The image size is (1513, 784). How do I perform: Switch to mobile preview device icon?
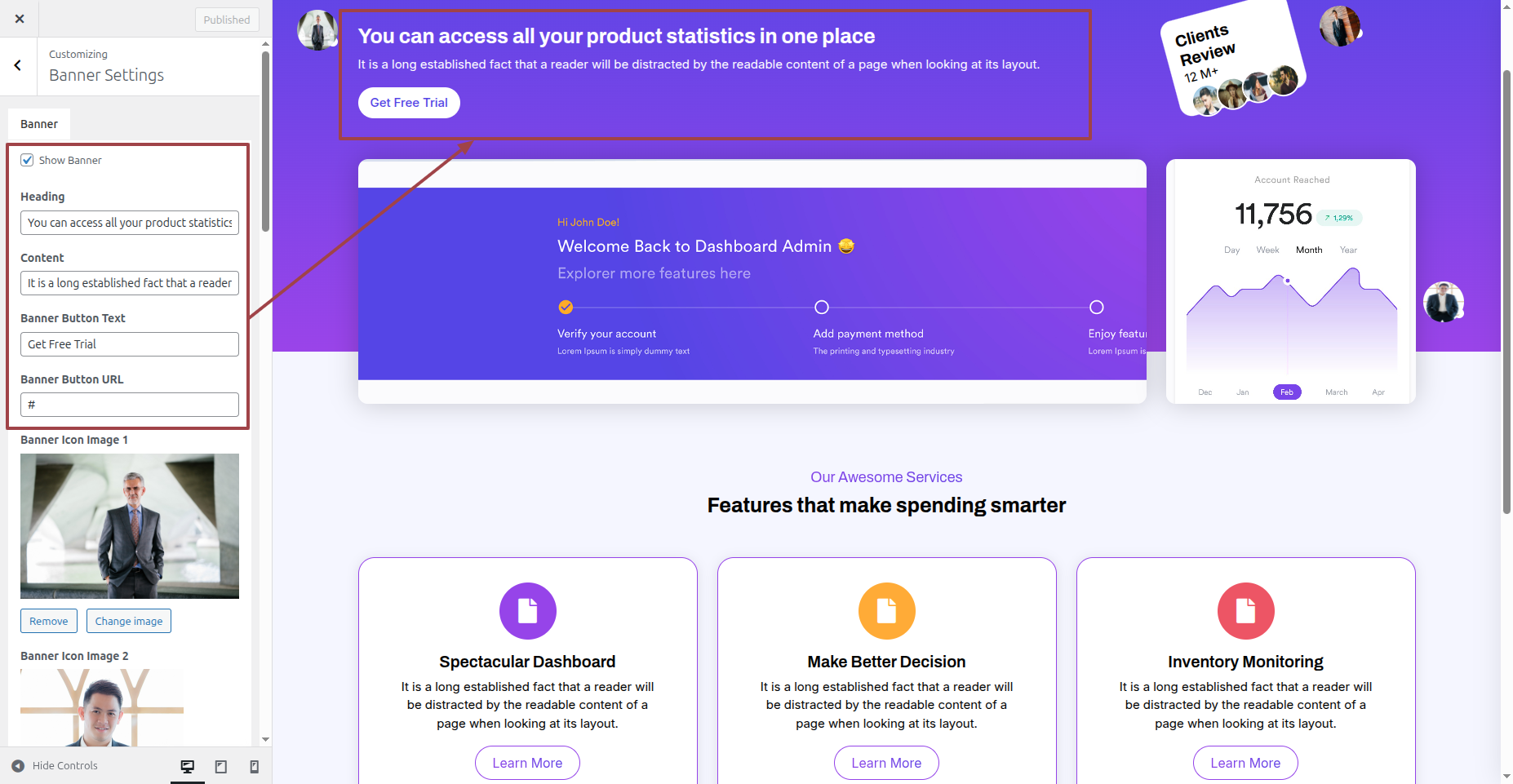[x=255, y=766]
